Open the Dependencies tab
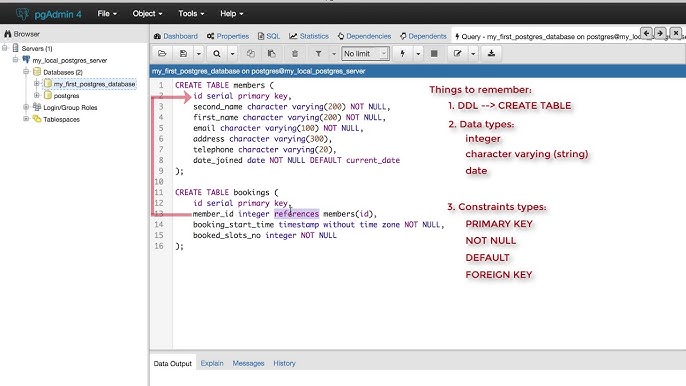Viewport: 686px width, 386px height. pyautogui.click(x=364, y=36)
